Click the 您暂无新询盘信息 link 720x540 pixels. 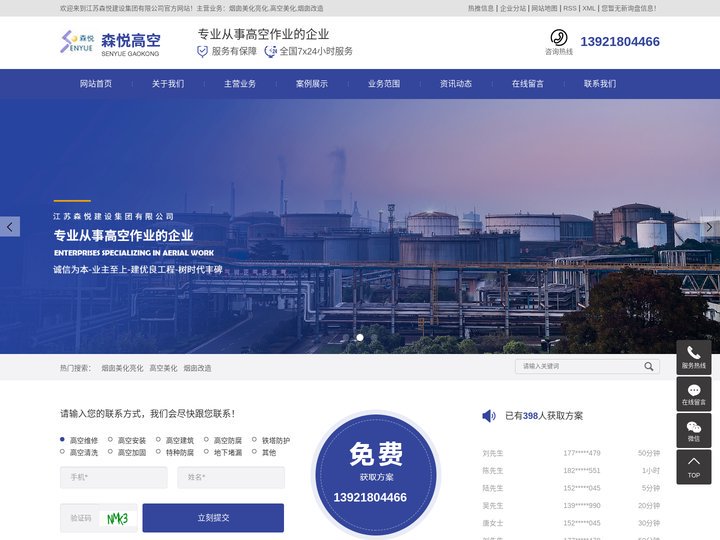(x=629, y=8)
